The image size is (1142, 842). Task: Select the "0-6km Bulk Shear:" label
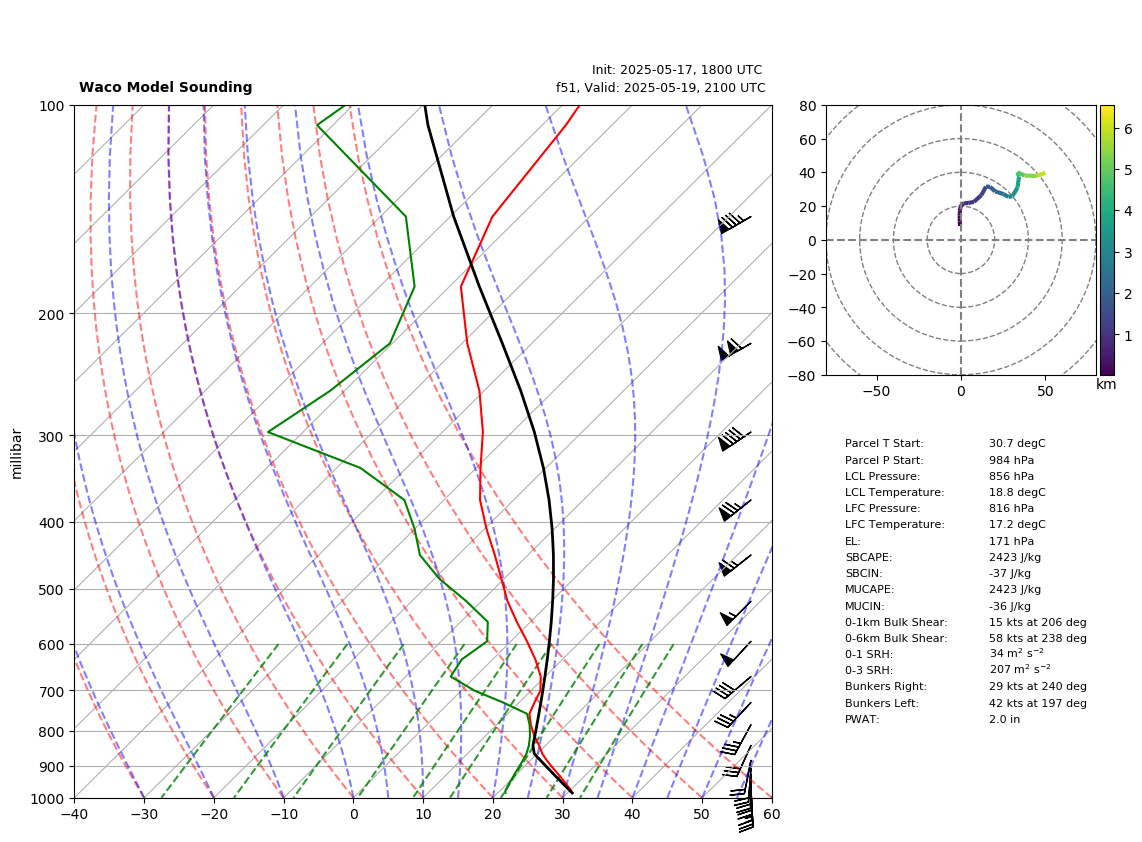tap(896, 638)
